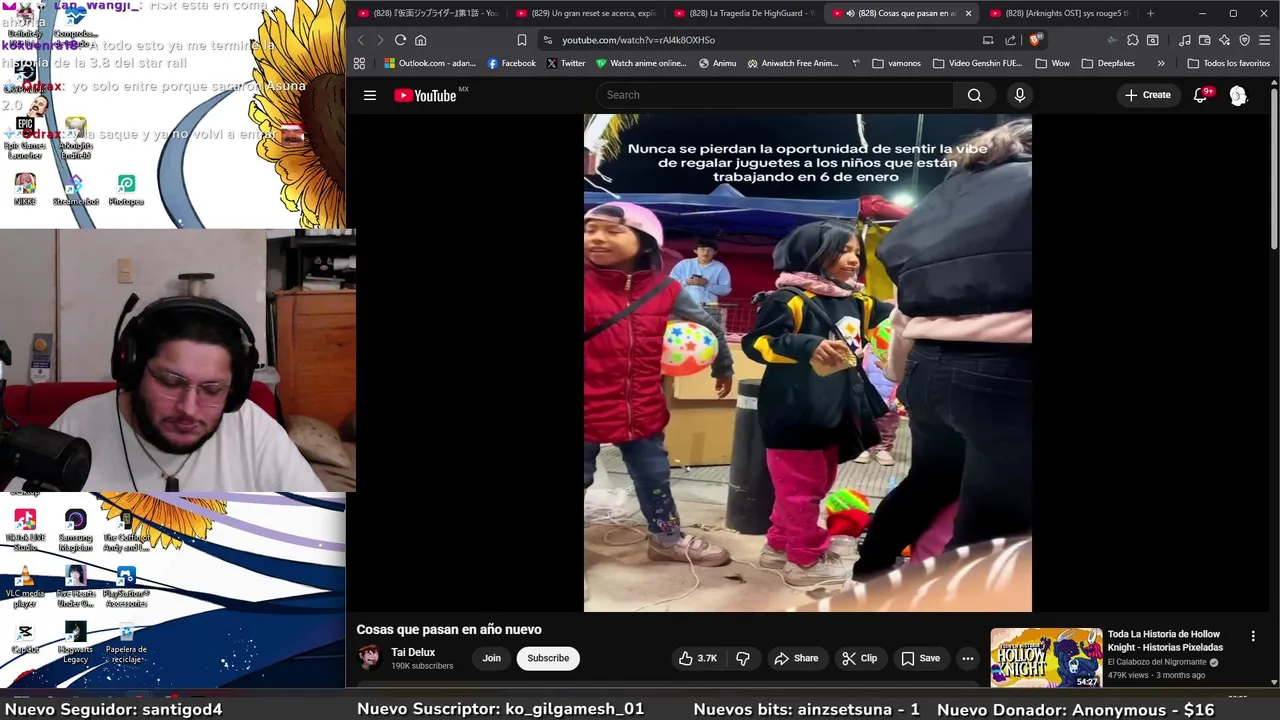Reload the page in browser toolbar
The image size is (1280, 720).
(400, 40)
